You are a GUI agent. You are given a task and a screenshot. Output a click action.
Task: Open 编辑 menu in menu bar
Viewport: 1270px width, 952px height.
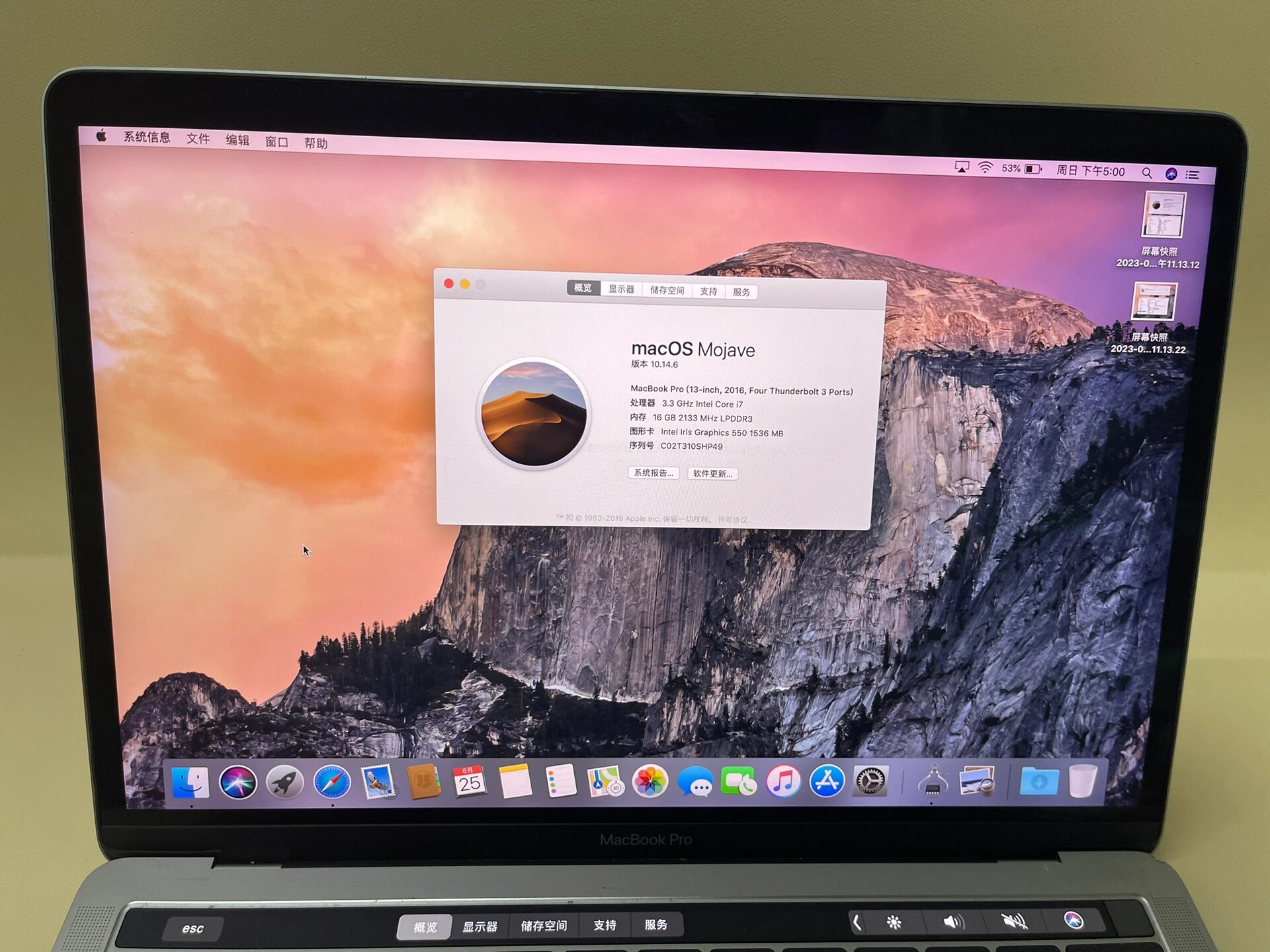[x=237, y=139]
